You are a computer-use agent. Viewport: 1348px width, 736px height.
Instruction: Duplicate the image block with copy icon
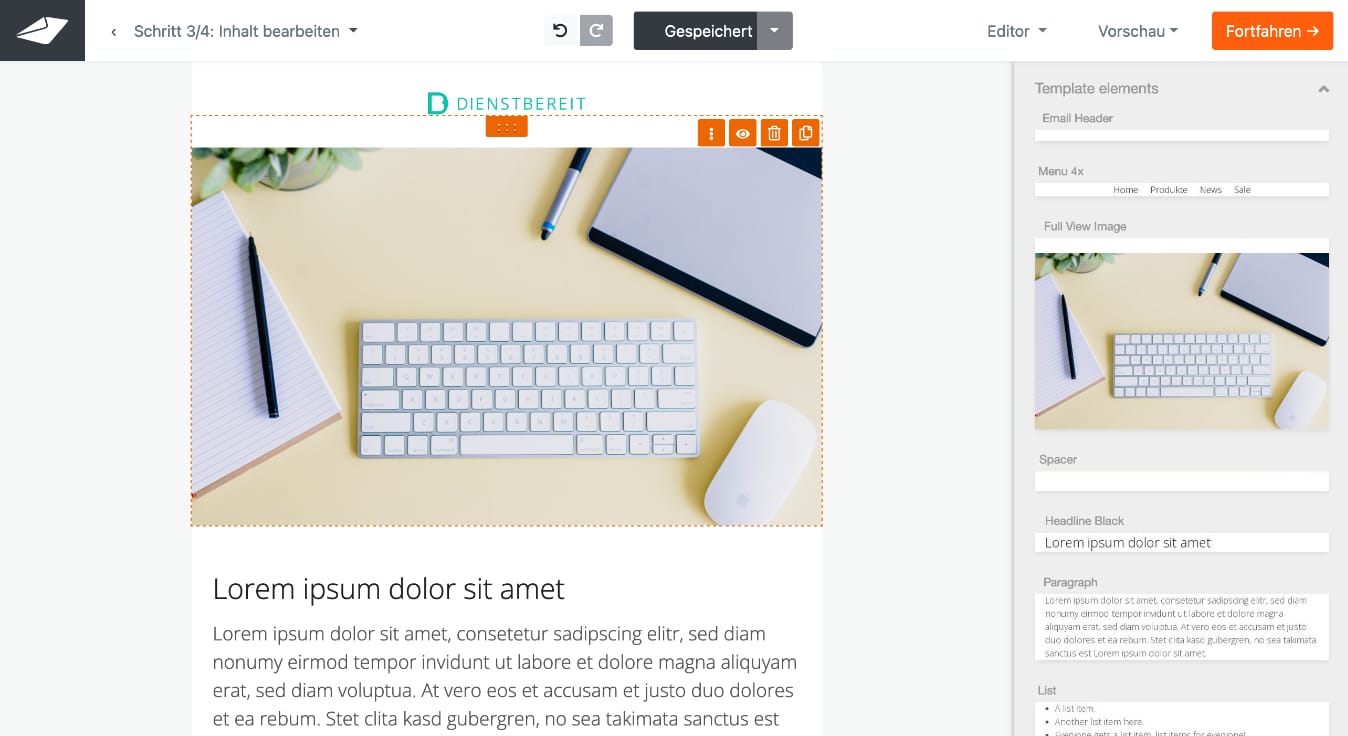point(805,133)
